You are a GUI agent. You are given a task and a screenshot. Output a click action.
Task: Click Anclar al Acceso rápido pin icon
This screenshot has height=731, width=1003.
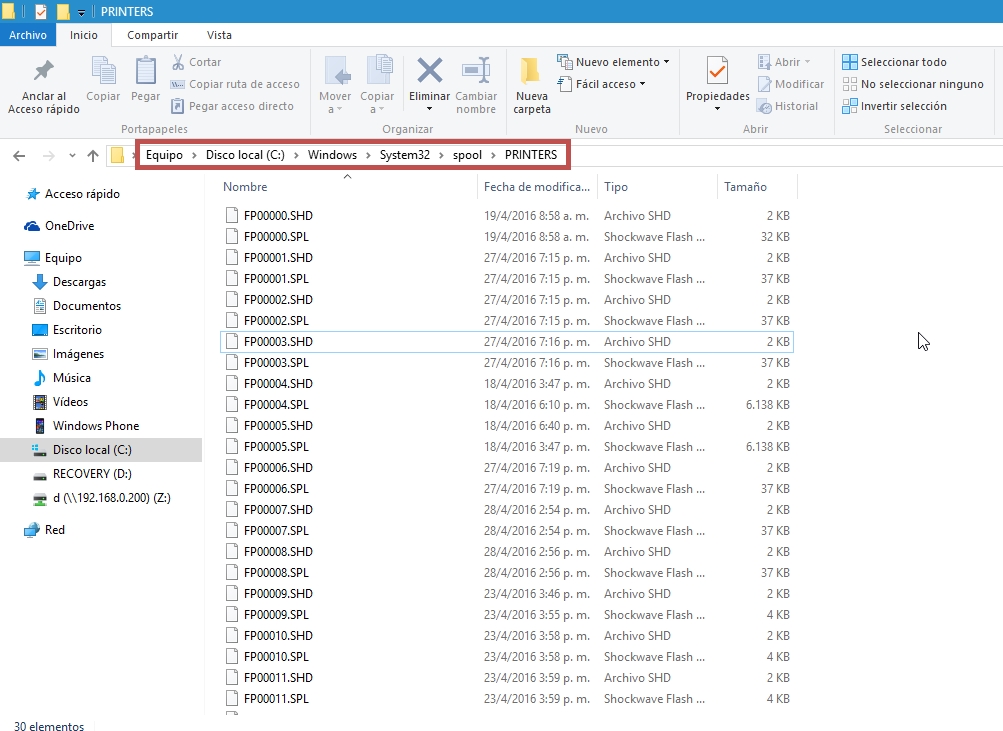click(x=43, y=70)
